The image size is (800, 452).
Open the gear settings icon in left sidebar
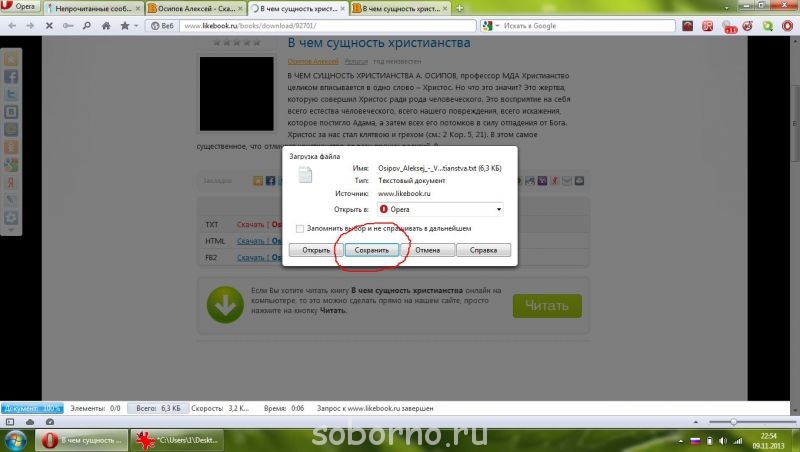tap(11, 218)
